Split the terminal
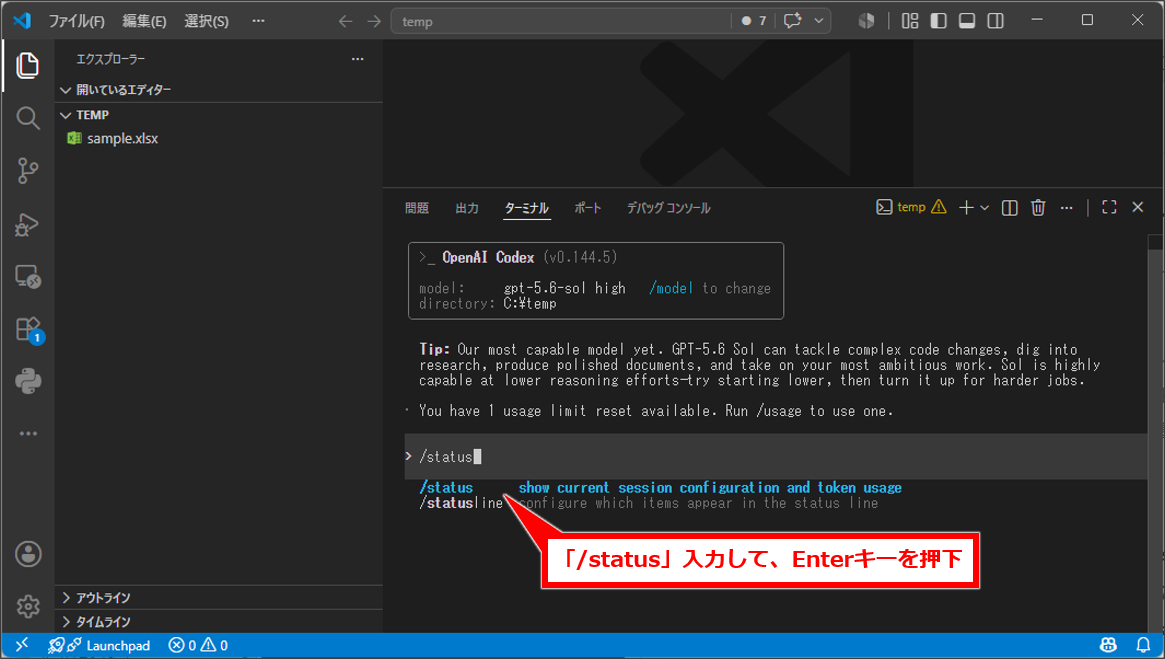1165x659 pixels. click(x=1009, y=208)
